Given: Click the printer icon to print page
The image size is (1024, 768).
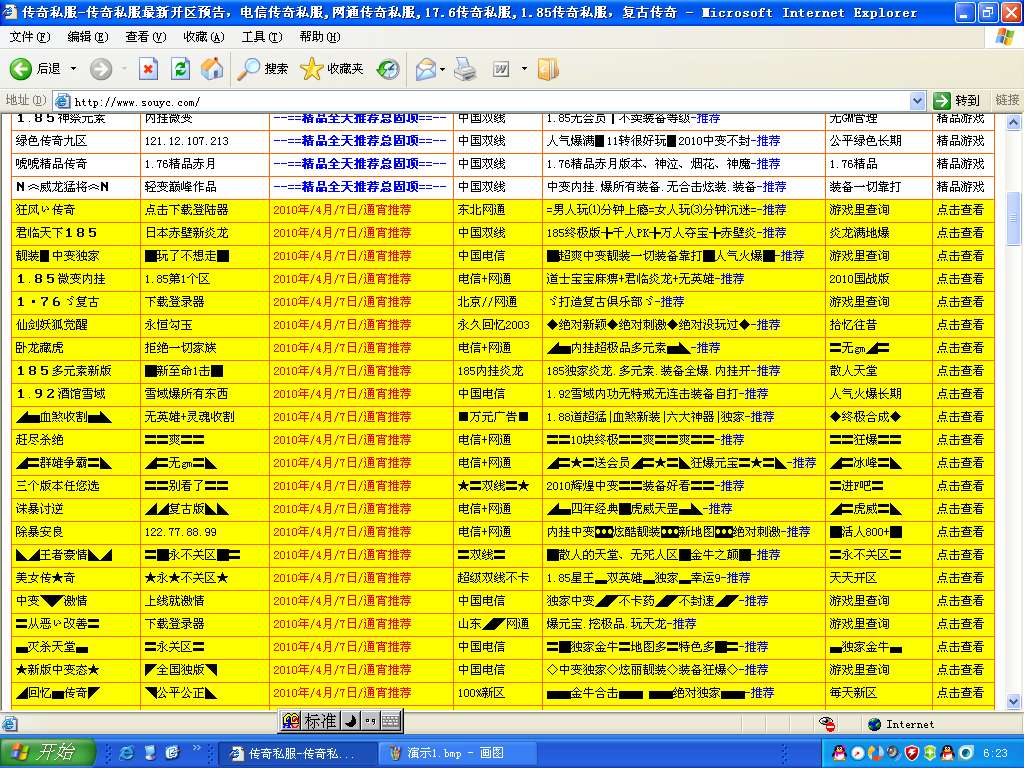Looking at the screenshot, I should click(x=465, y=69).
